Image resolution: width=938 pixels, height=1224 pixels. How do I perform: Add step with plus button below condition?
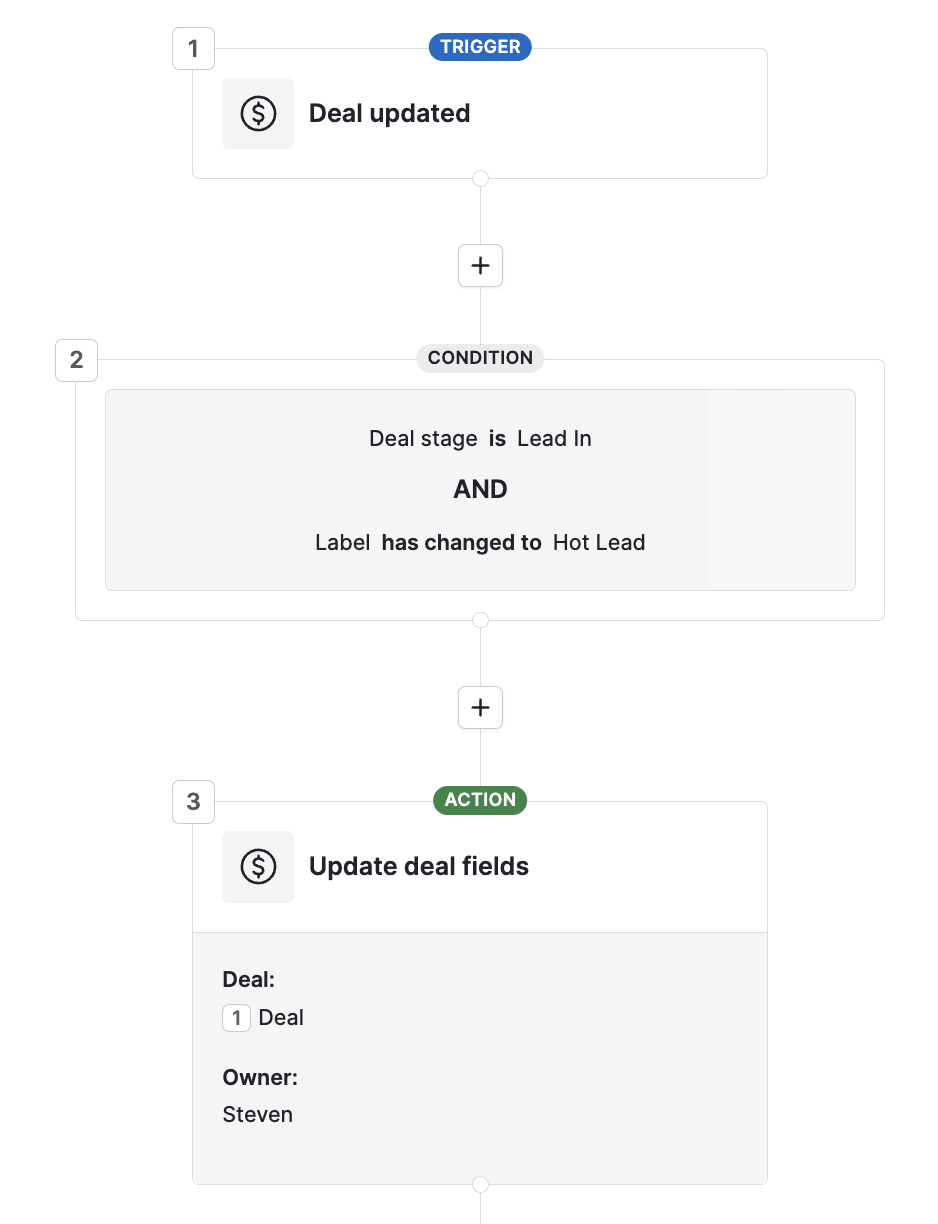point(480,707)
